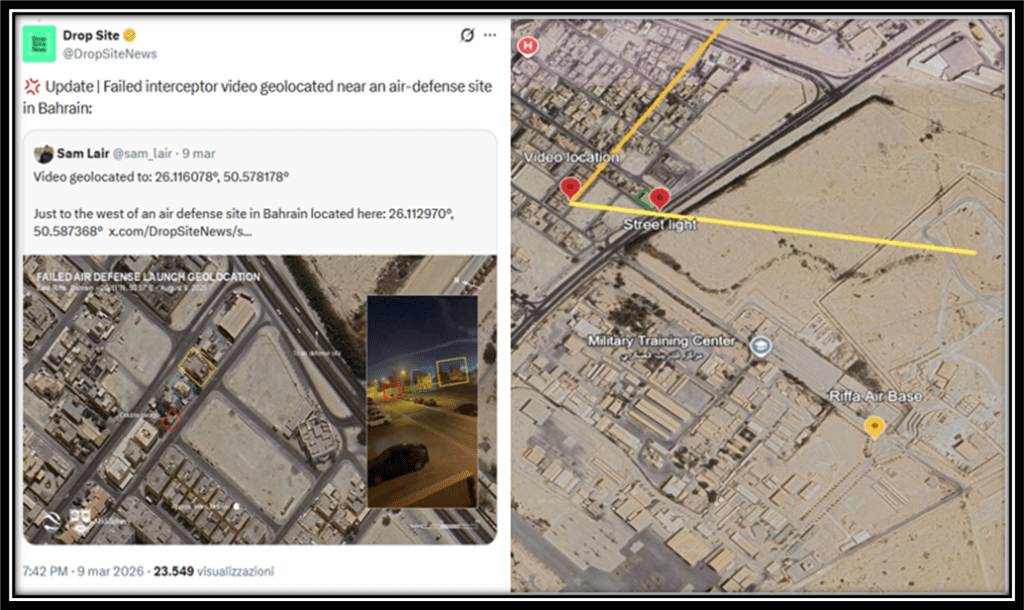Select the red Street light map pin
The image size is (1024, 610).
click(x=659, y=198)
